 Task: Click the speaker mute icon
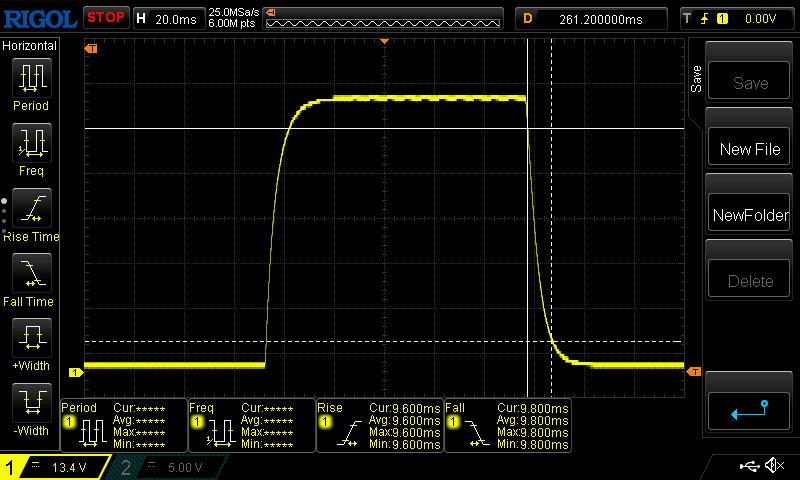click(773, 466)
